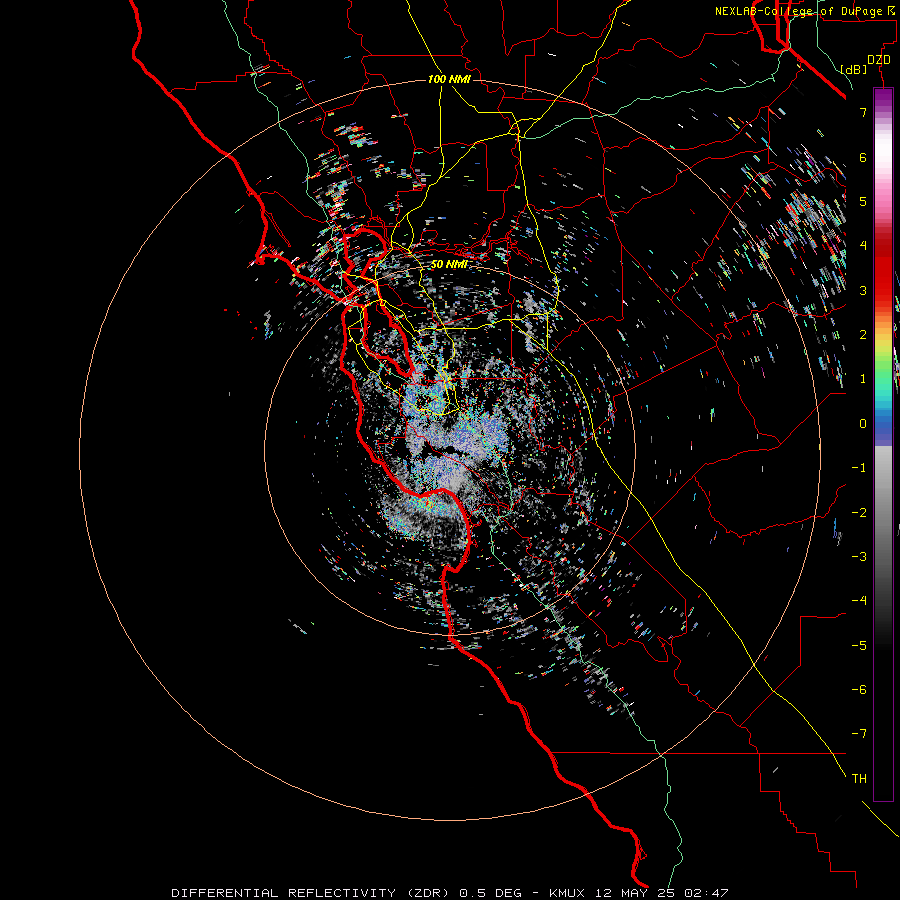Click the "-3" value on the color scale

[x=859, y=557]
